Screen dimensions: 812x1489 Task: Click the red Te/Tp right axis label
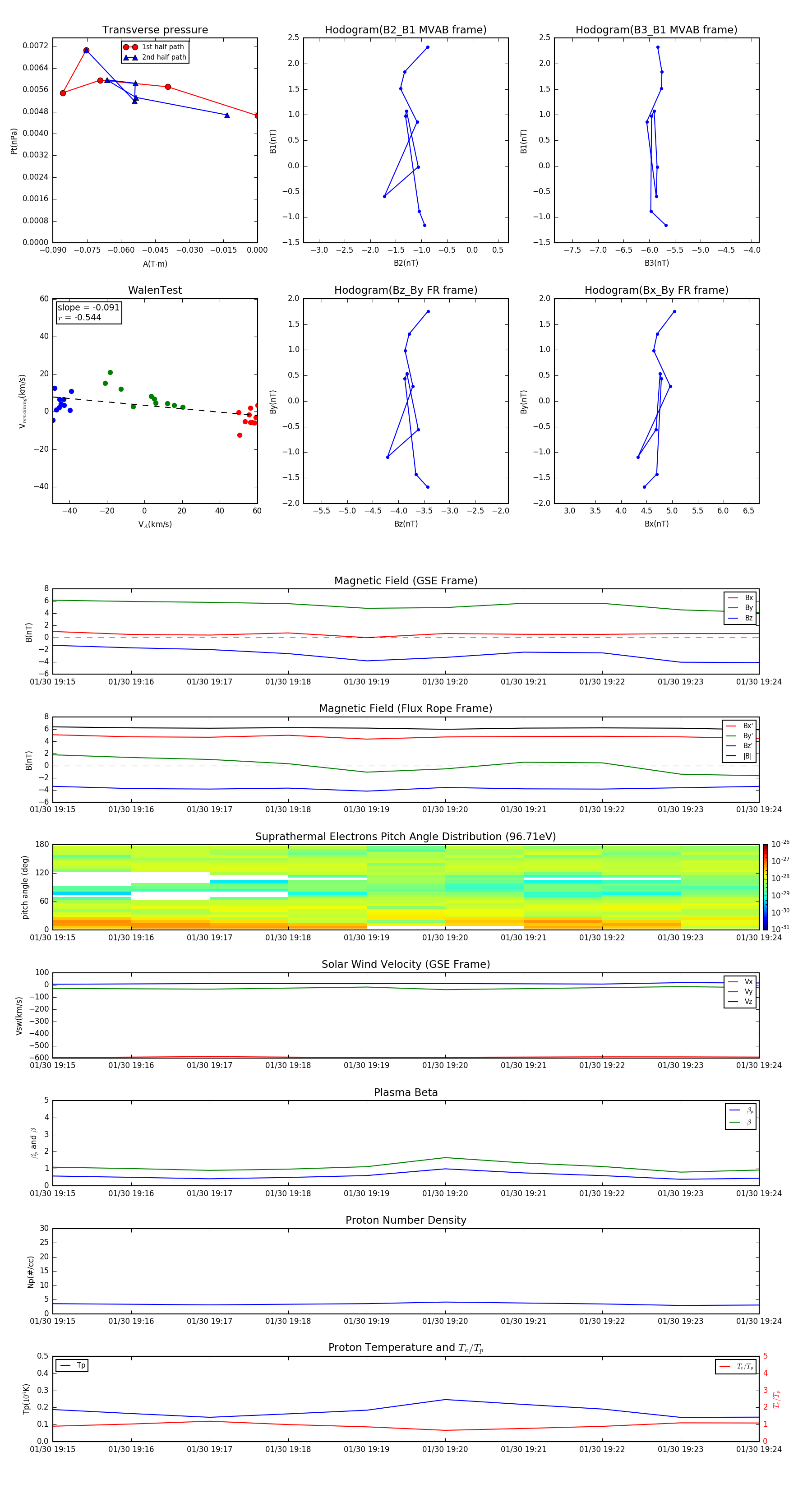777,1399
